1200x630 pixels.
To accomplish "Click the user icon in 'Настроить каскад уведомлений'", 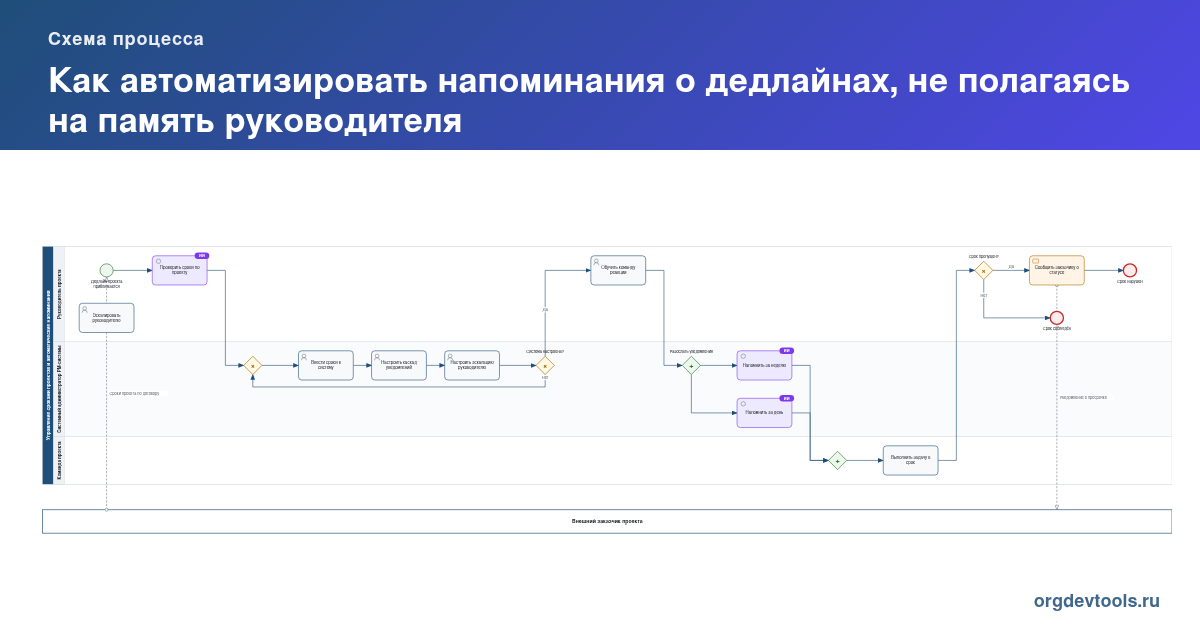I will pos(377,357).
